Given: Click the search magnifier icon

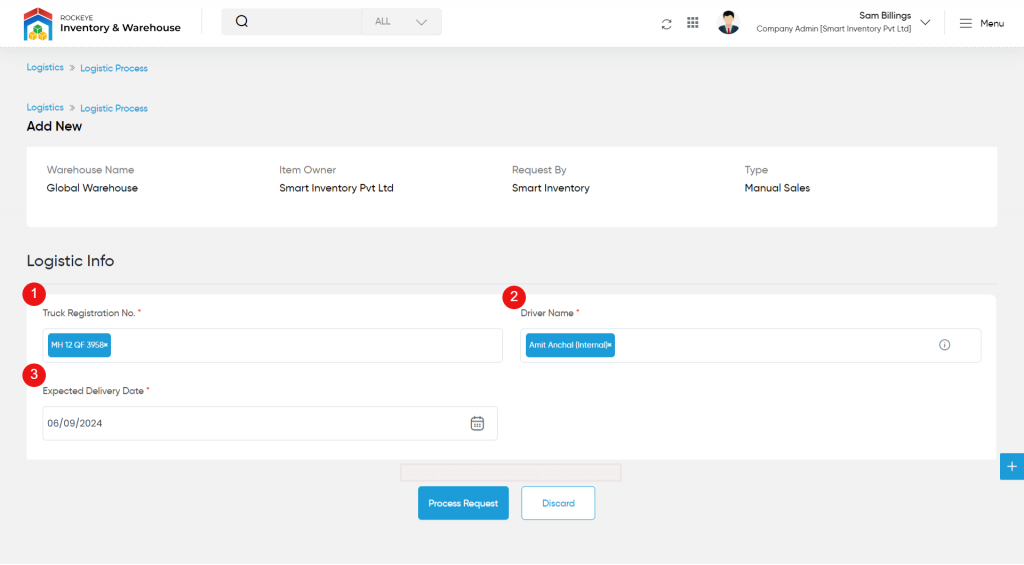Looking at the screenshot, I should [242, 22].
